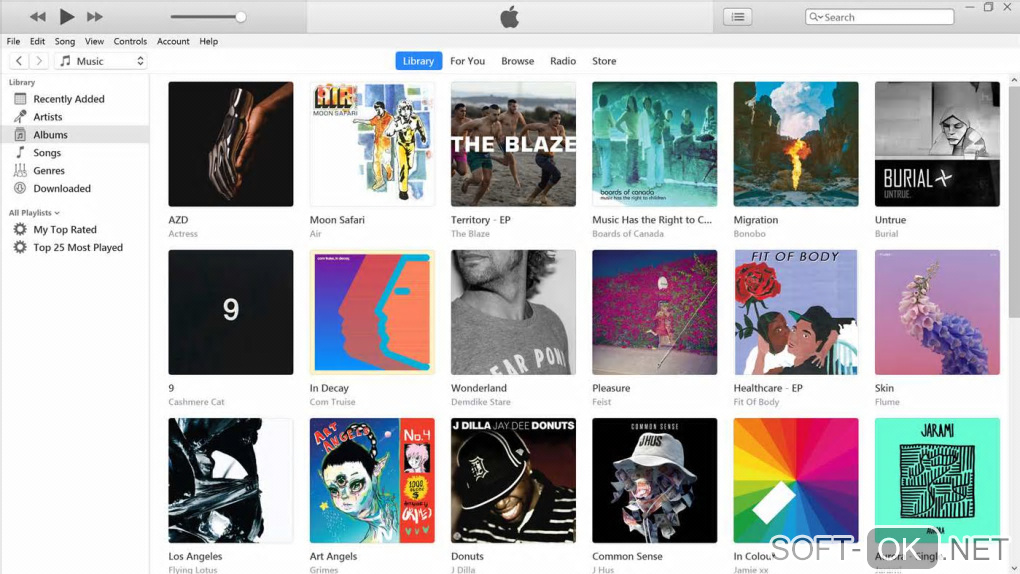Select Recently Added in the sidebar

point(68,99)
